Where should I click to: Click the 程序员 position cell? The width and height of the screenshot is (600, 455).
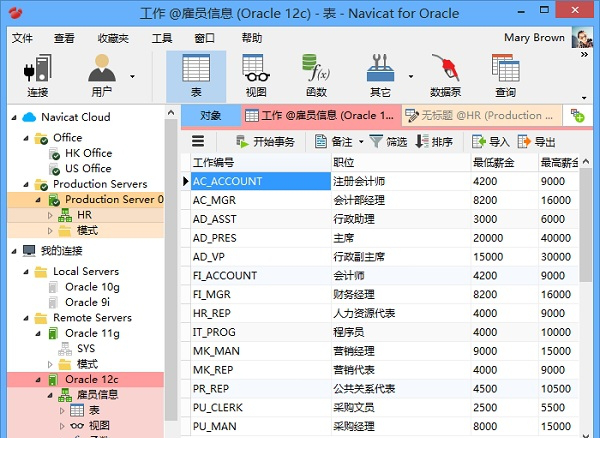pos(401,332)
